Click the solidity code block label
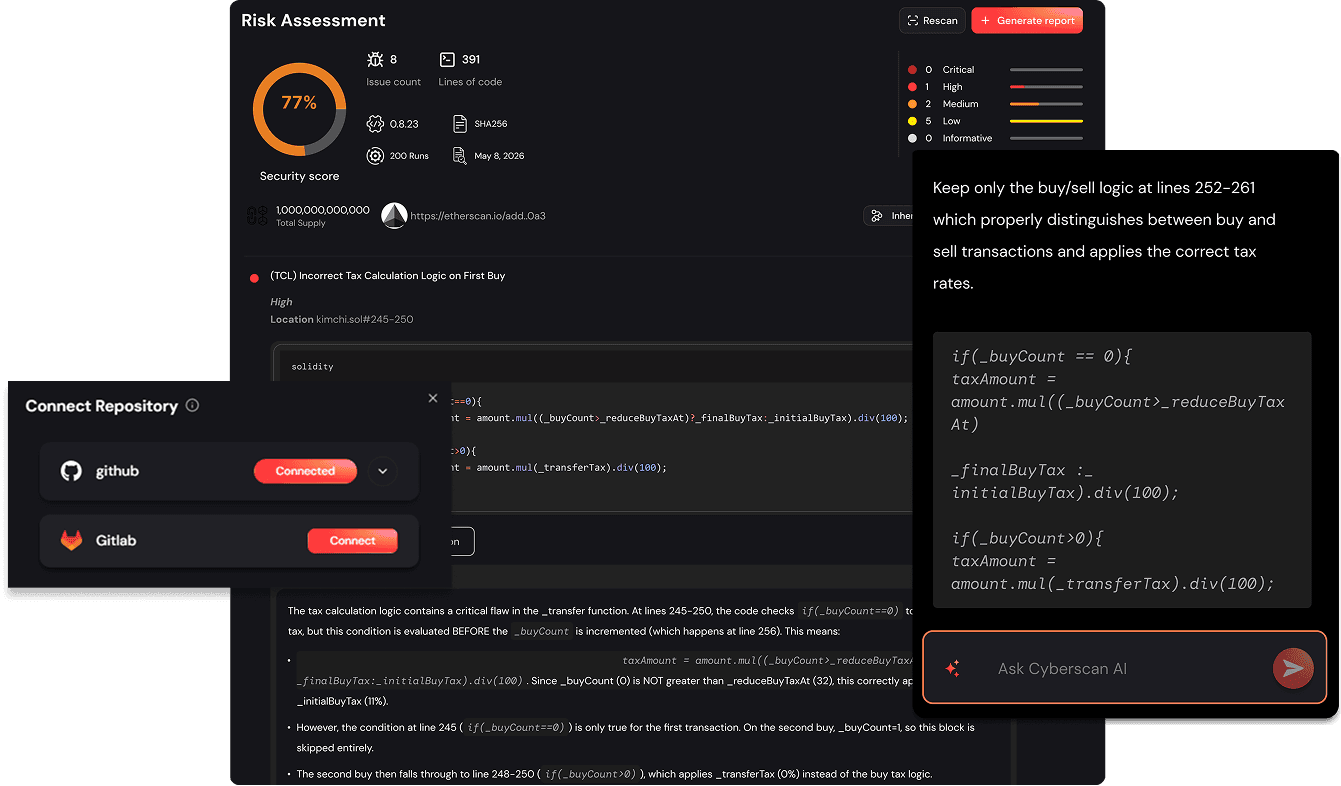The height and width of the screenshot is (786, 1341). point(313,367)
